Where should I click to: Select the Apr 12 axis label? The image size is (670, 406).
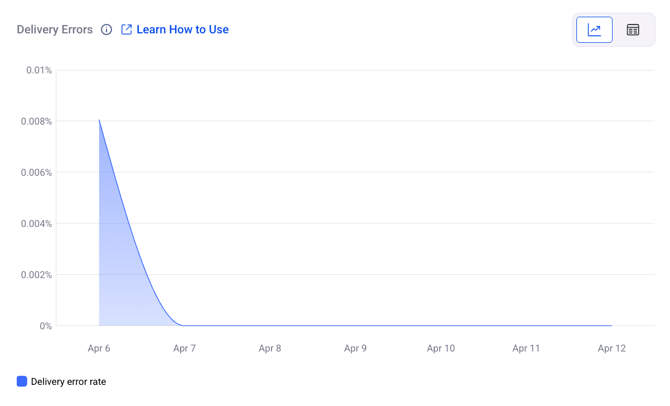coord(611,348)
